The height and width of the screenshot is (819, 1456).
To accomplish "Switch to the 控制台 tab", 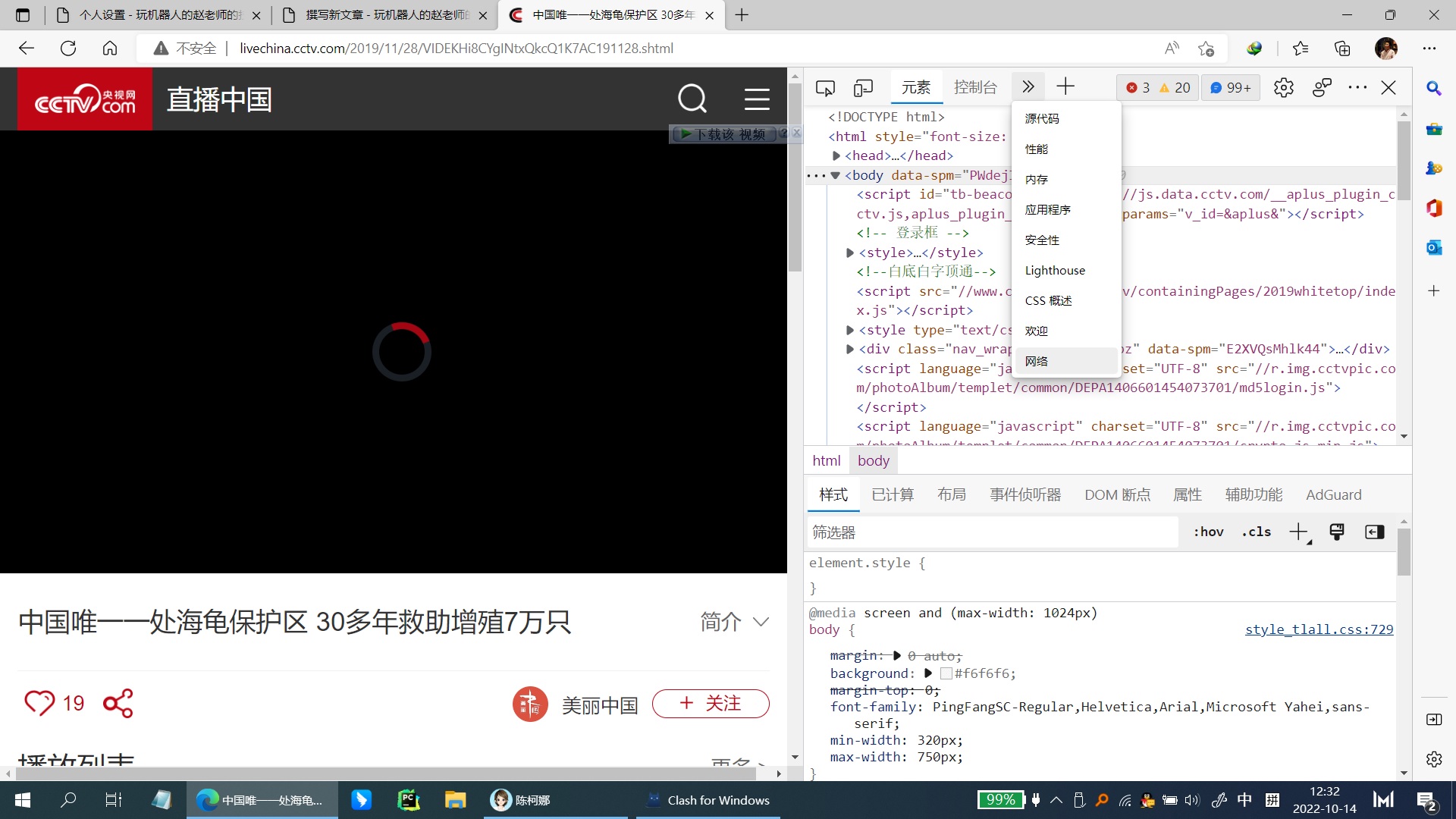I will coord(975,88).
